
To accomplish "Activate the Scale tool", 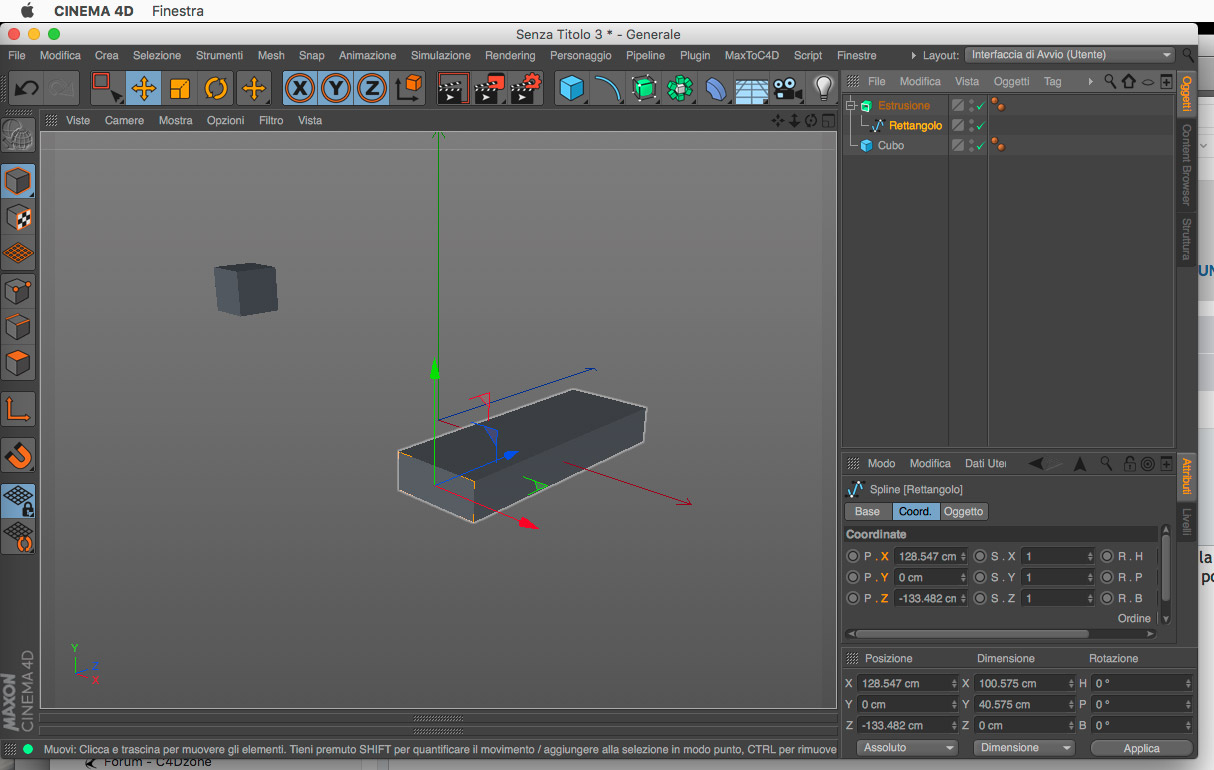I will [180, 88].
